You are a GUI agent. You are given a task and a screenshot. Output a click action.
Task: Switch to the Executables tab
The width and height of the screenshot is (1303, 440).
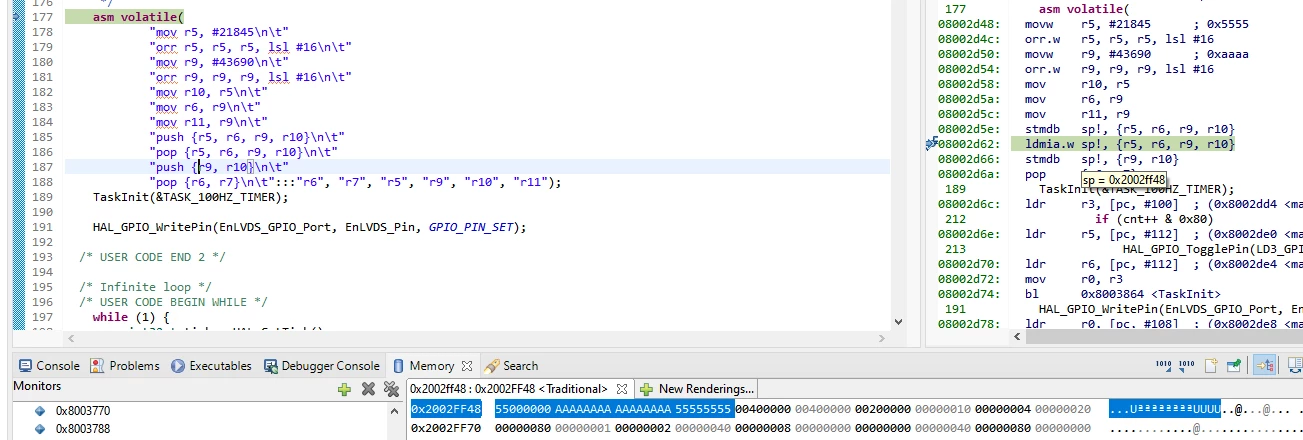(x=212, y=366)
